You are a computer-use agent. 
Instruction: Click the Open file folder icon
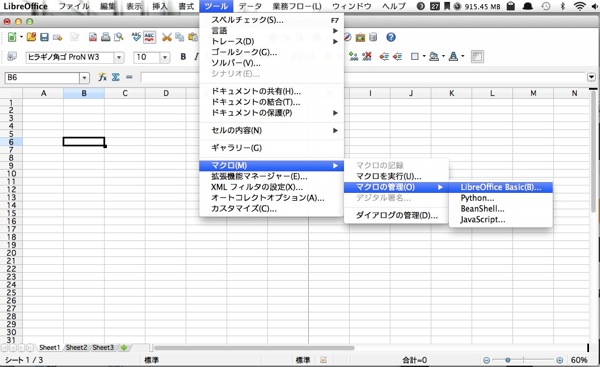click(x=31, y=37)
